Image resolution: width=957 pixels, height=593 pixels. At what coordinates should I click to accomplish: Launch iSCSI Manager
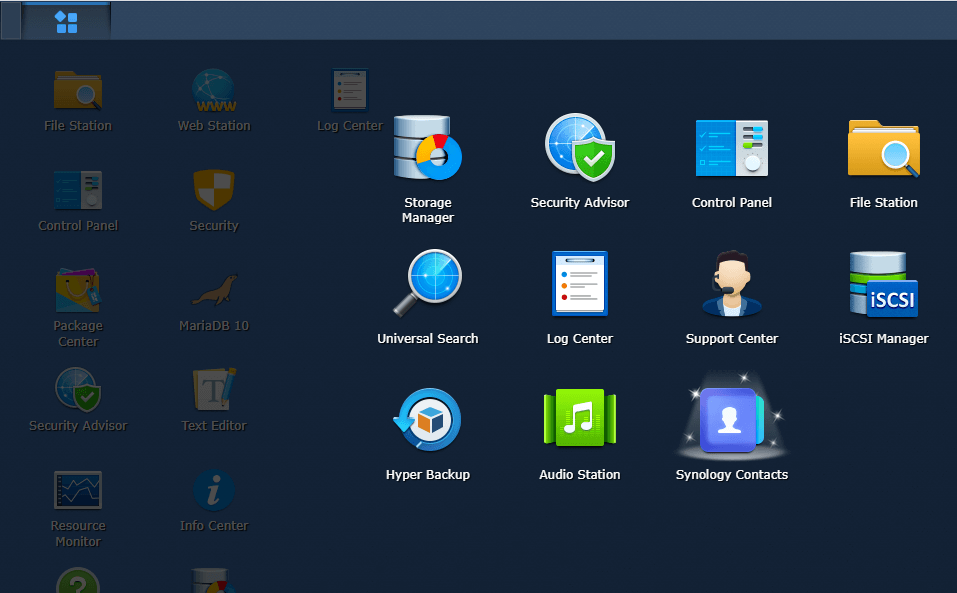pos(883,284)
